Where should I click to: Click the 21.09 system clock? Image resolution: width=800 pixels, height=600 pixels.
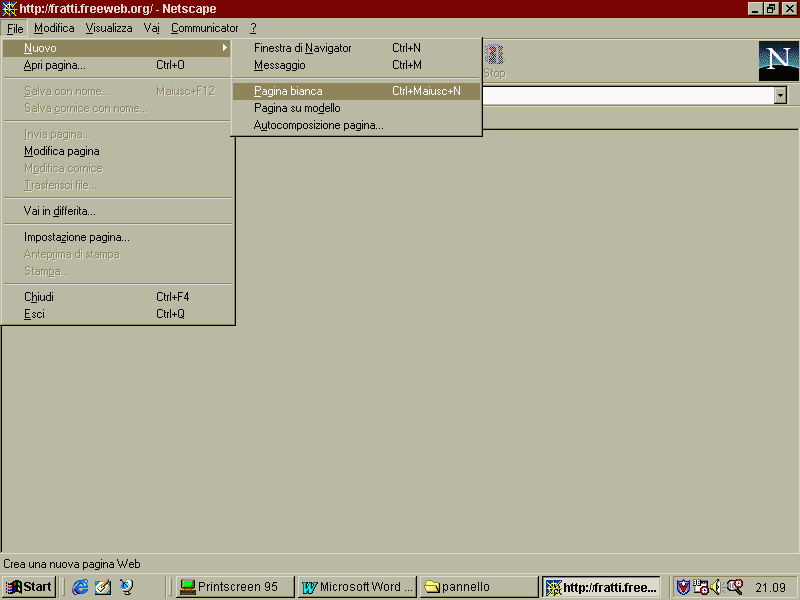coord(770,588)
